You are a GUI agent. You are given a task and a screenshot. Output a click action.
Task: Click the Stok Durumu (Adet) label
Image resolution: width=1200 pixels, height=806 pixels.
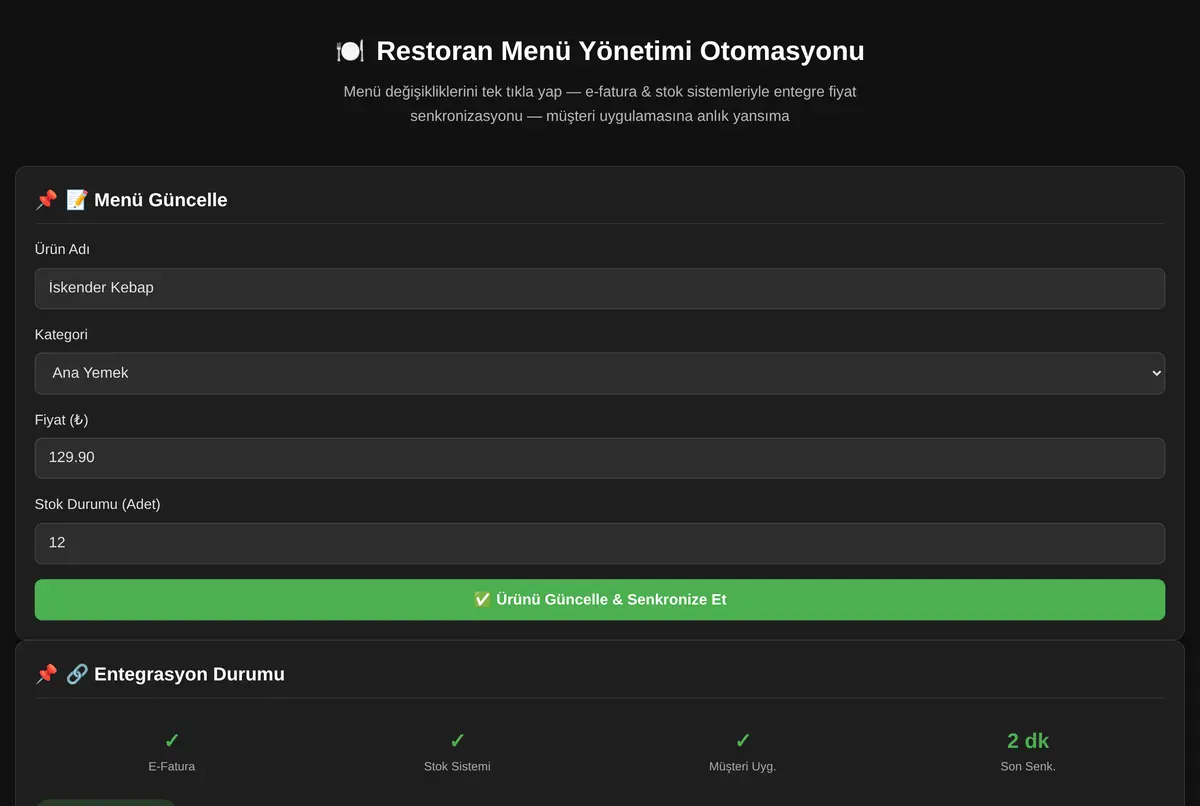point(97,504)
